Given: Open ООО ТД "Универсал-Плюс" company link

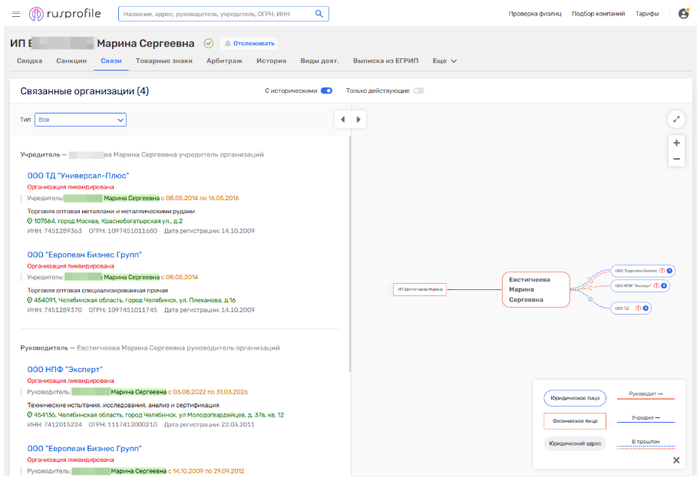Looking at the screenshot, I should point(78,176).
